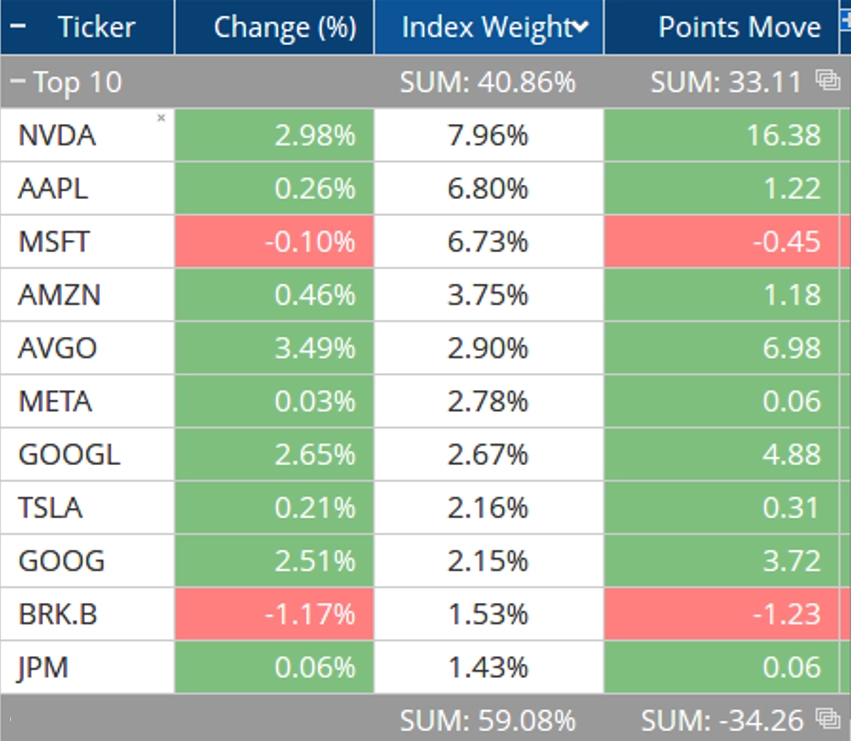Sort by the Ticker column header
Image resolution: width=851 pixels, height=741 pixels.
coord(96,27)
